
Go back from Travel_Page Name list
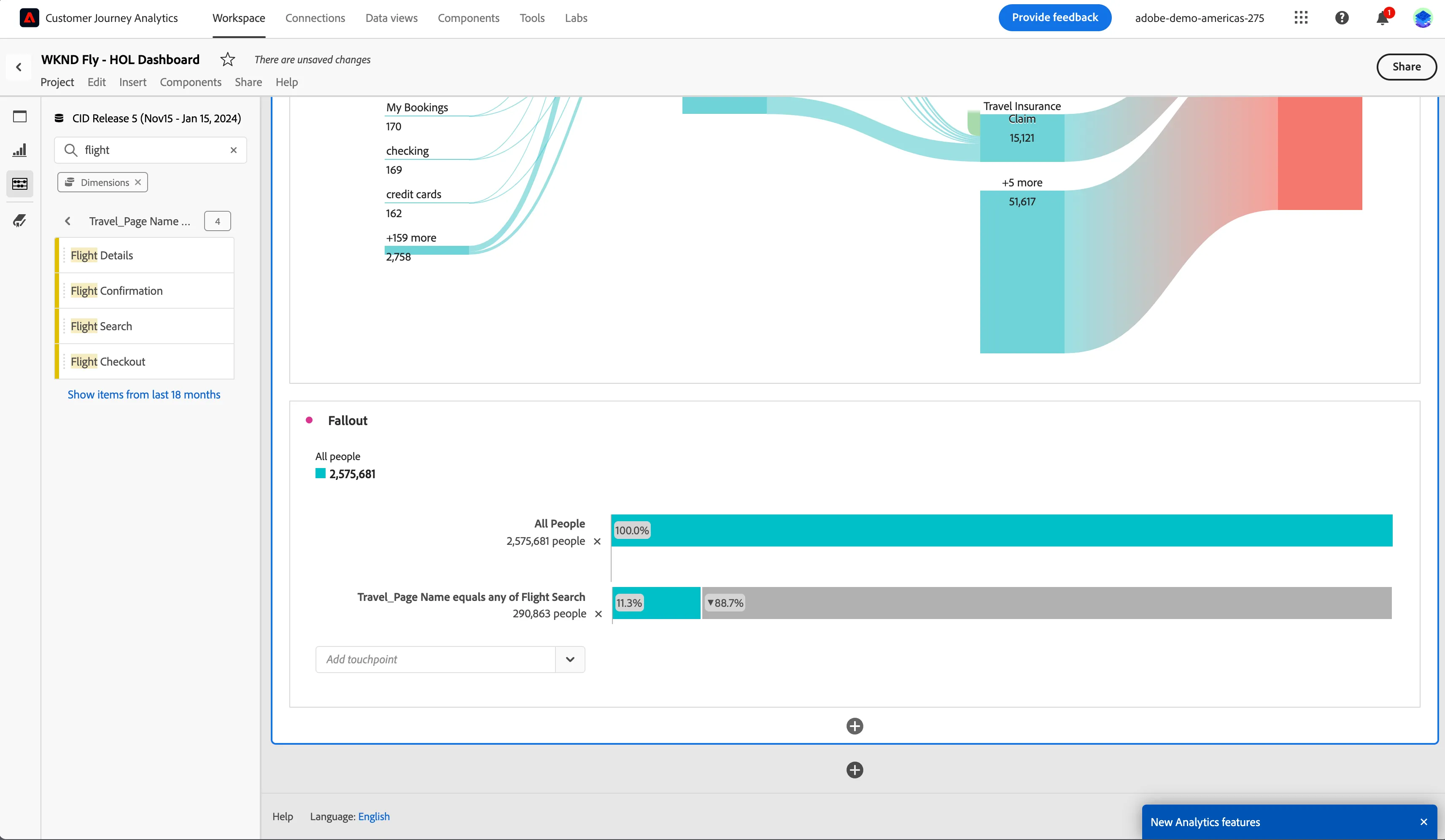(x=67, y=221)
